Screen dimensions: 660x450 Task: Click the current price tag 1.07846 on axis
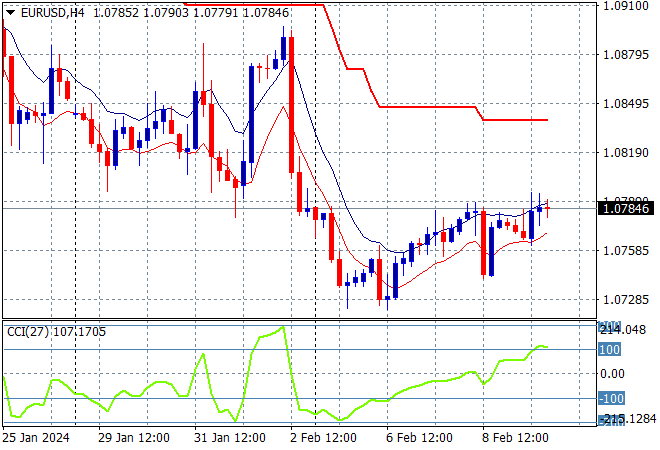626,208
